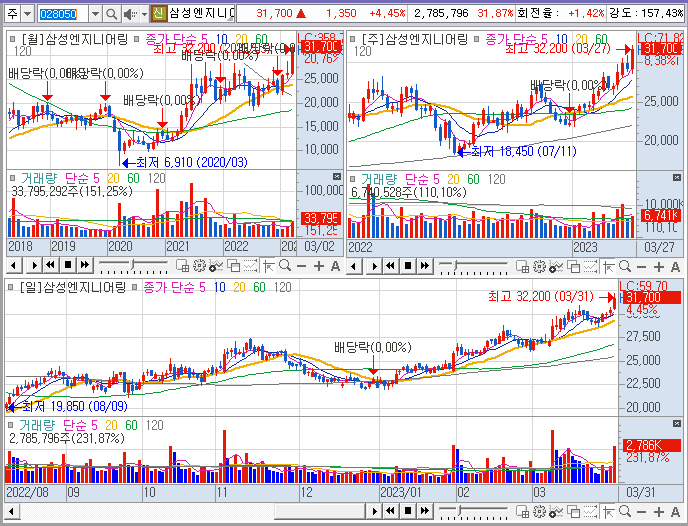
Task: Click the stock search magnifier beside code field
Action: point(111,14)
